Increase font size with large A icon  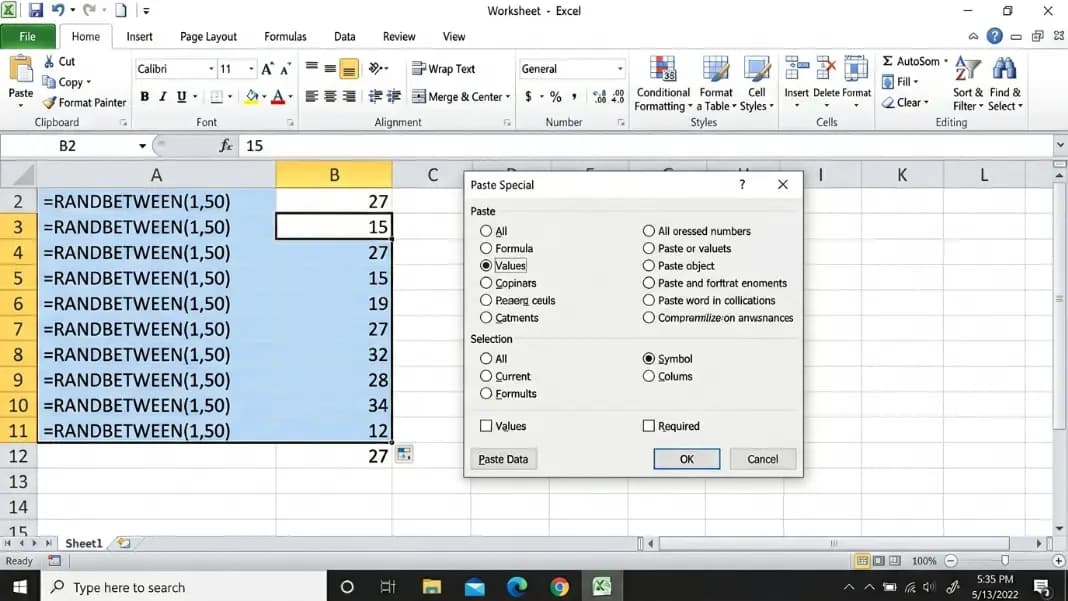(x=267, y=69)
